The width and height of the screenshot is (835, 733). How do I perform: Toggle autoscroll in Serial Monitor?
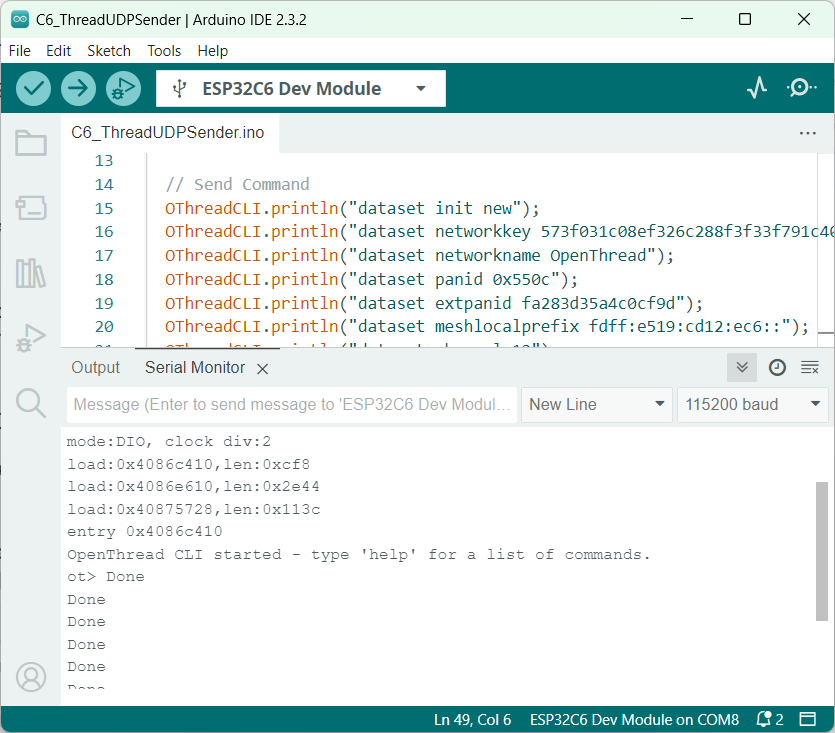[x=742, y=368]
